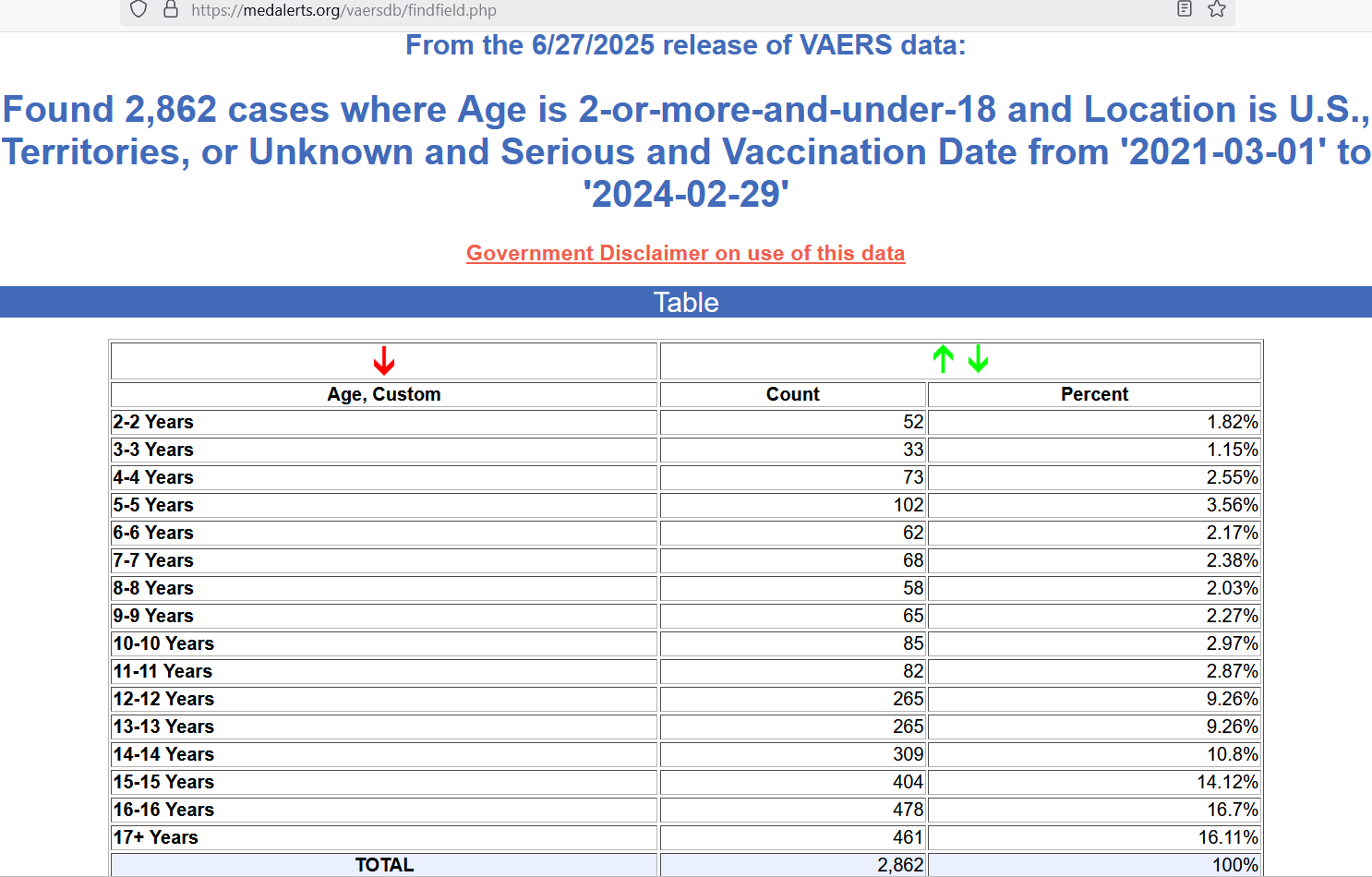Click count 102 for 5-5 Years
1372x877 pixels.
click(x=909, y=505)
